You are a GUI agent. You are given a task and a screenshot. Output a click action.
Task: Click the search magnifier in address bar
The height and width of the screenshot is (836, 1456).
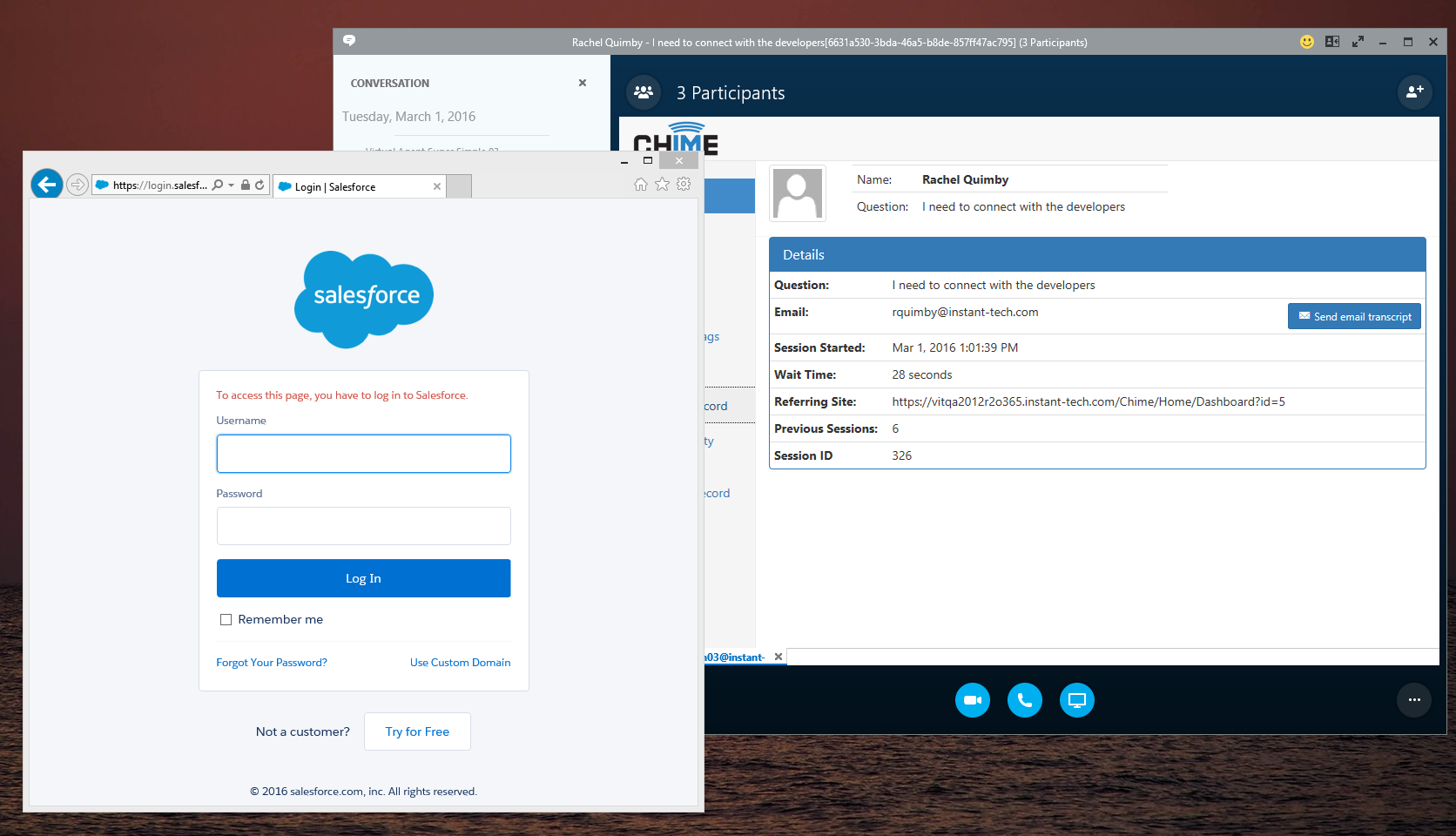click(218, 185)
